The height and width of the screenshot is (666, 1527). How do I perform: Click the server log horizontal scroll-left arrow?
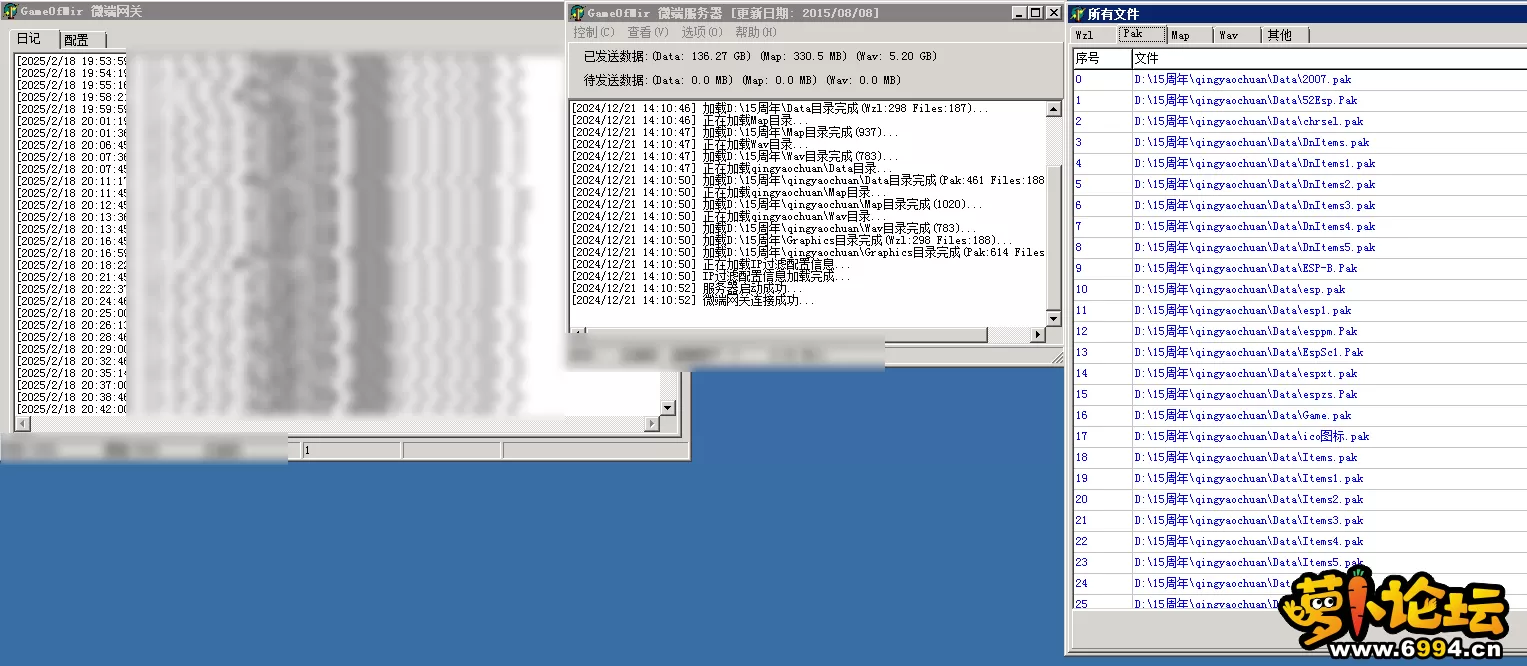578,333
